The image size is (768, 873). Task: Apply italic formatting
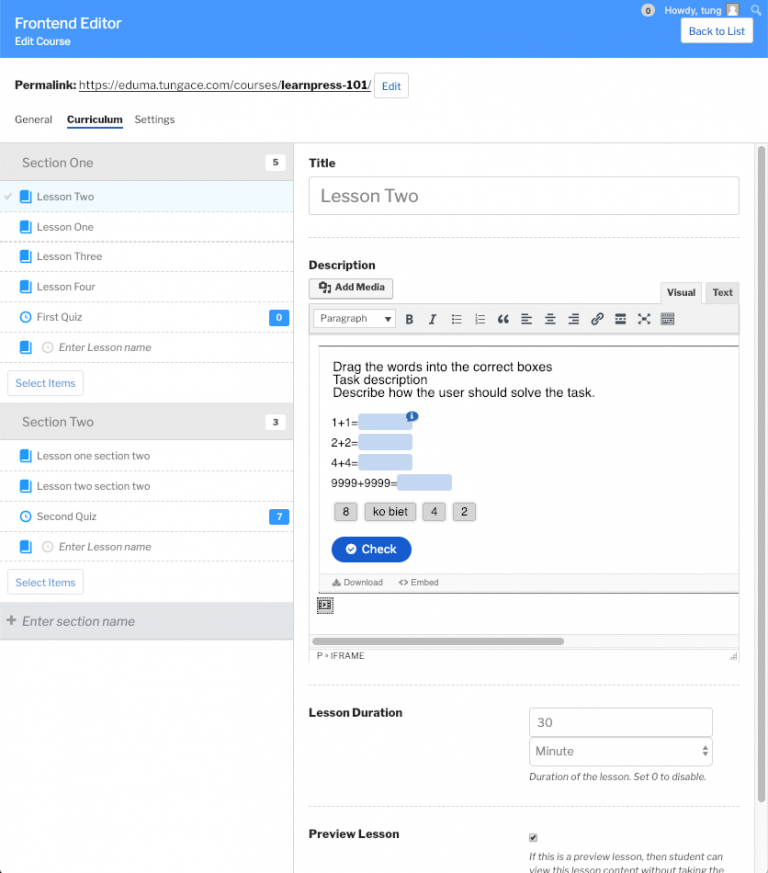432,319
